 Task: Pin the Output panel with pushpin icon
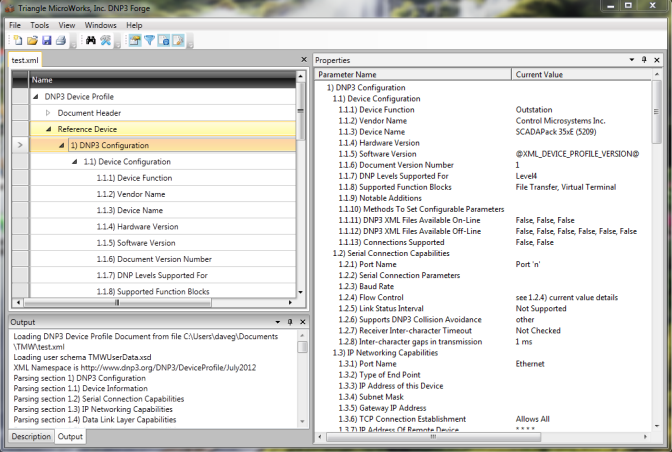(x=289, y=323)
